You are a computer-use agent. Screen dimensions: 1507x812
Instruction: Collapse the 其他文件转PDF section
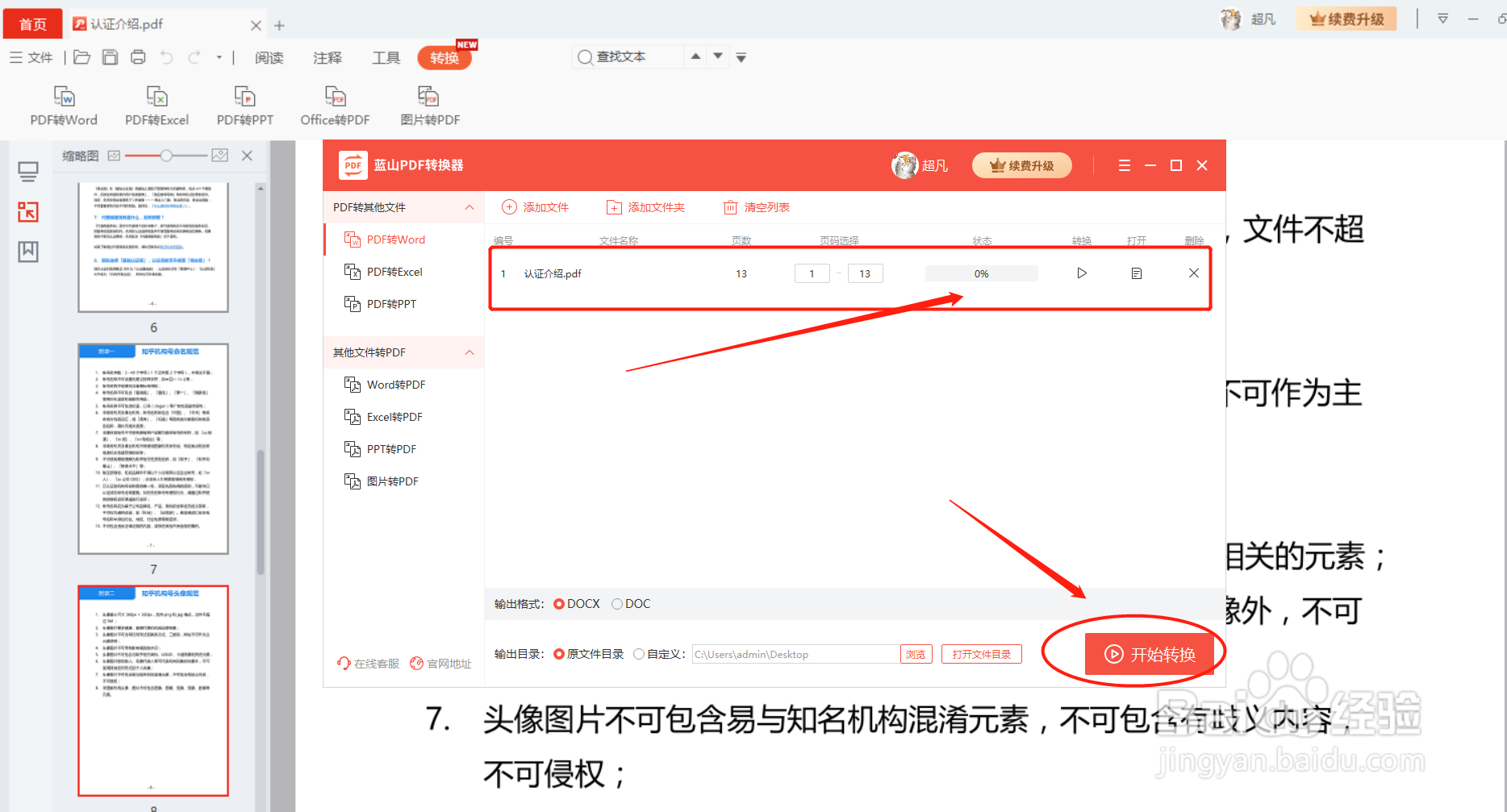point(470,352)
